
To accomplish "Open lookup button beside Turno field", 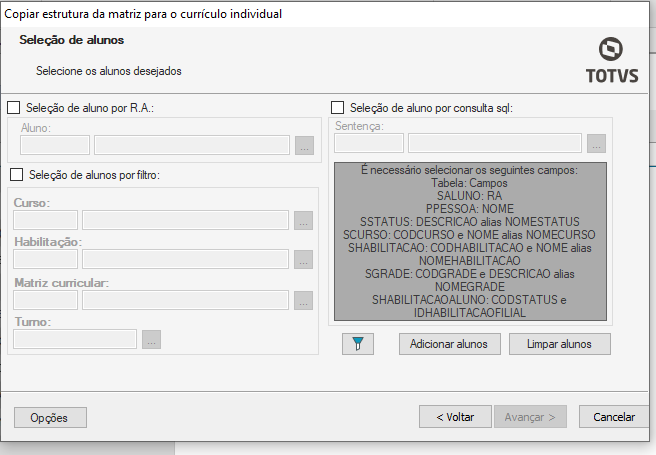I will (151, 339).
